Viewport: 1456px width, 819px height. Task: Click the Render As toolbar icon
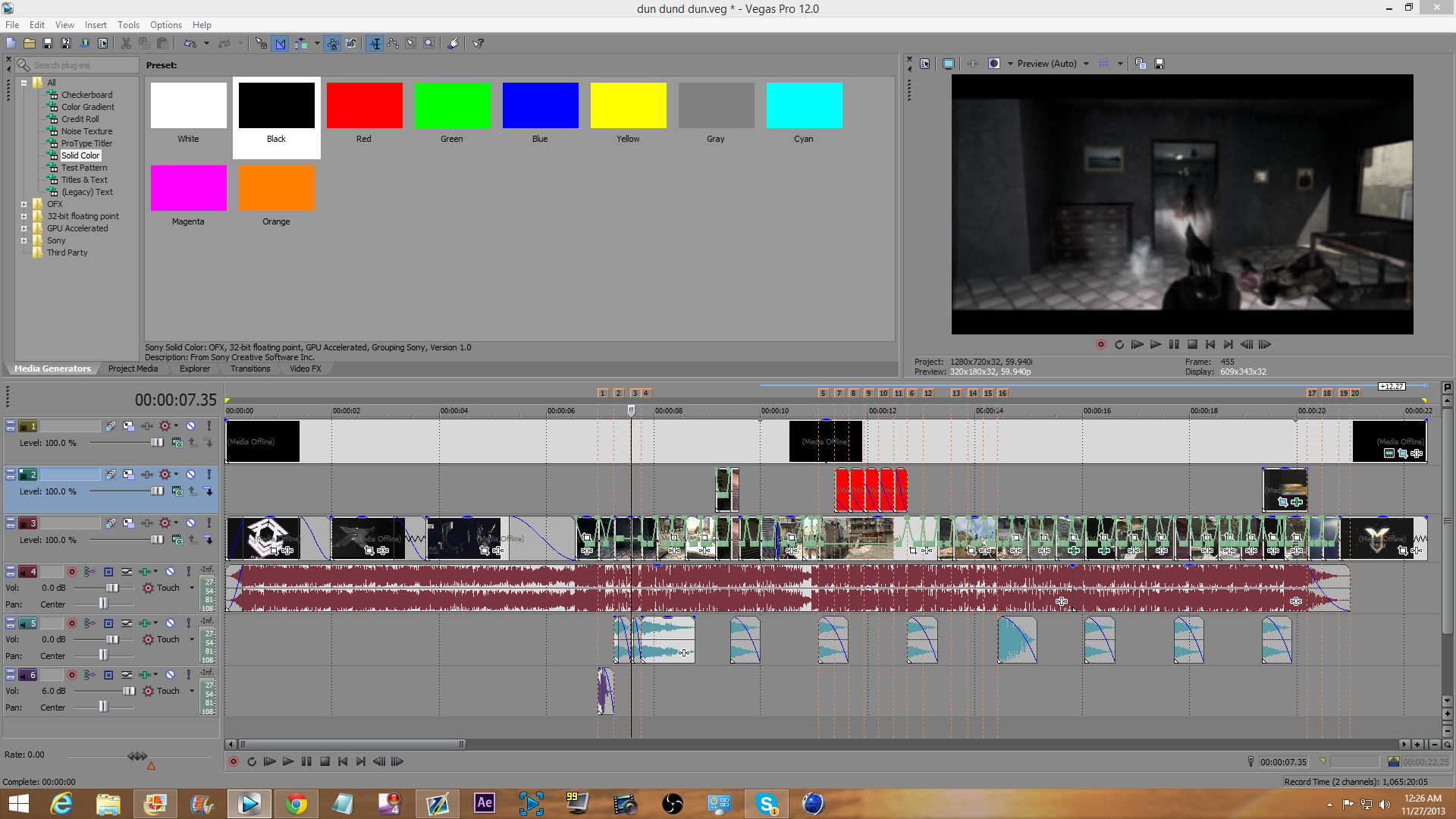pyautogui.click(x=84, y=43)
